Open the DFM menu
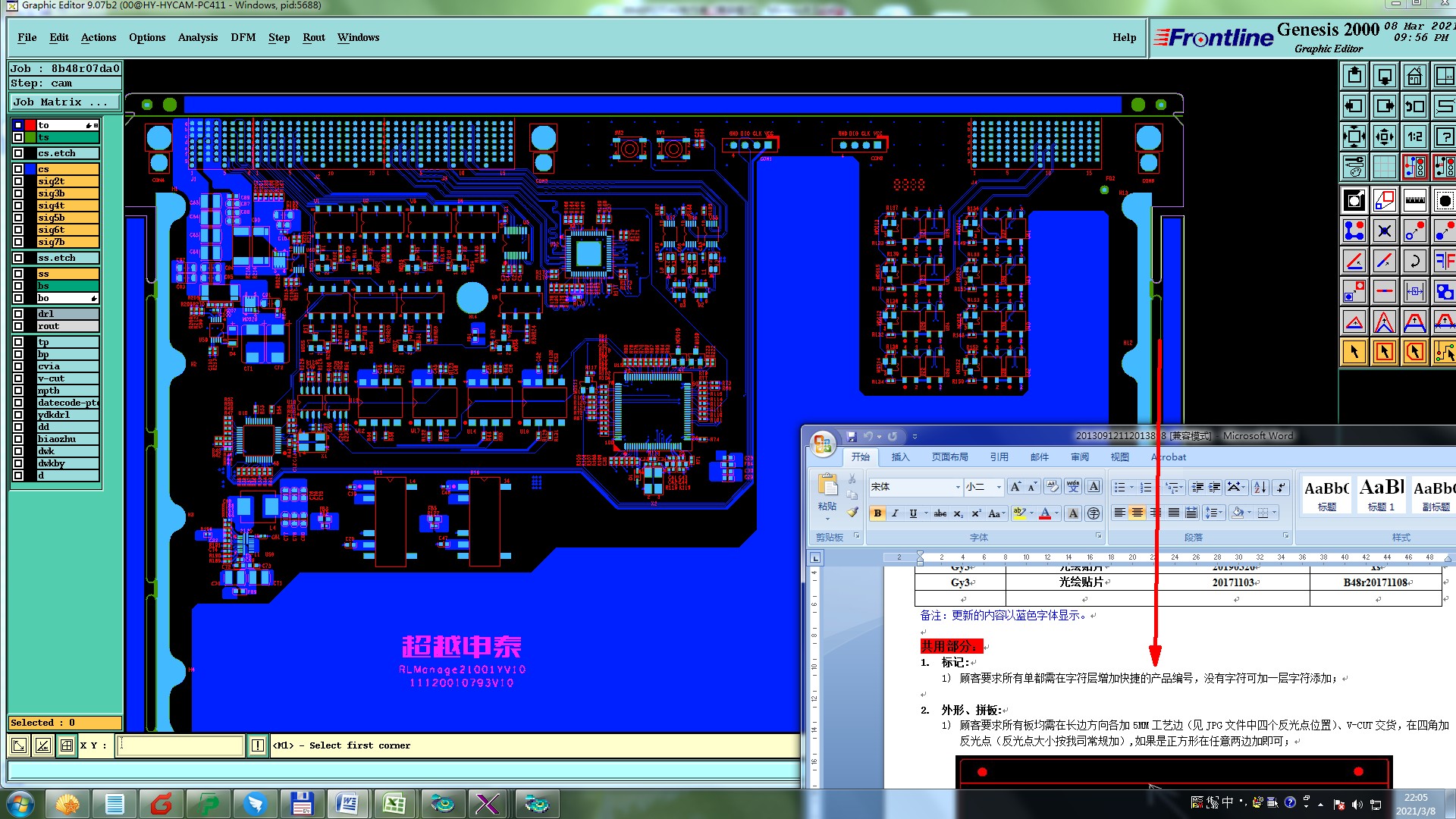 [x=243, y=37]
